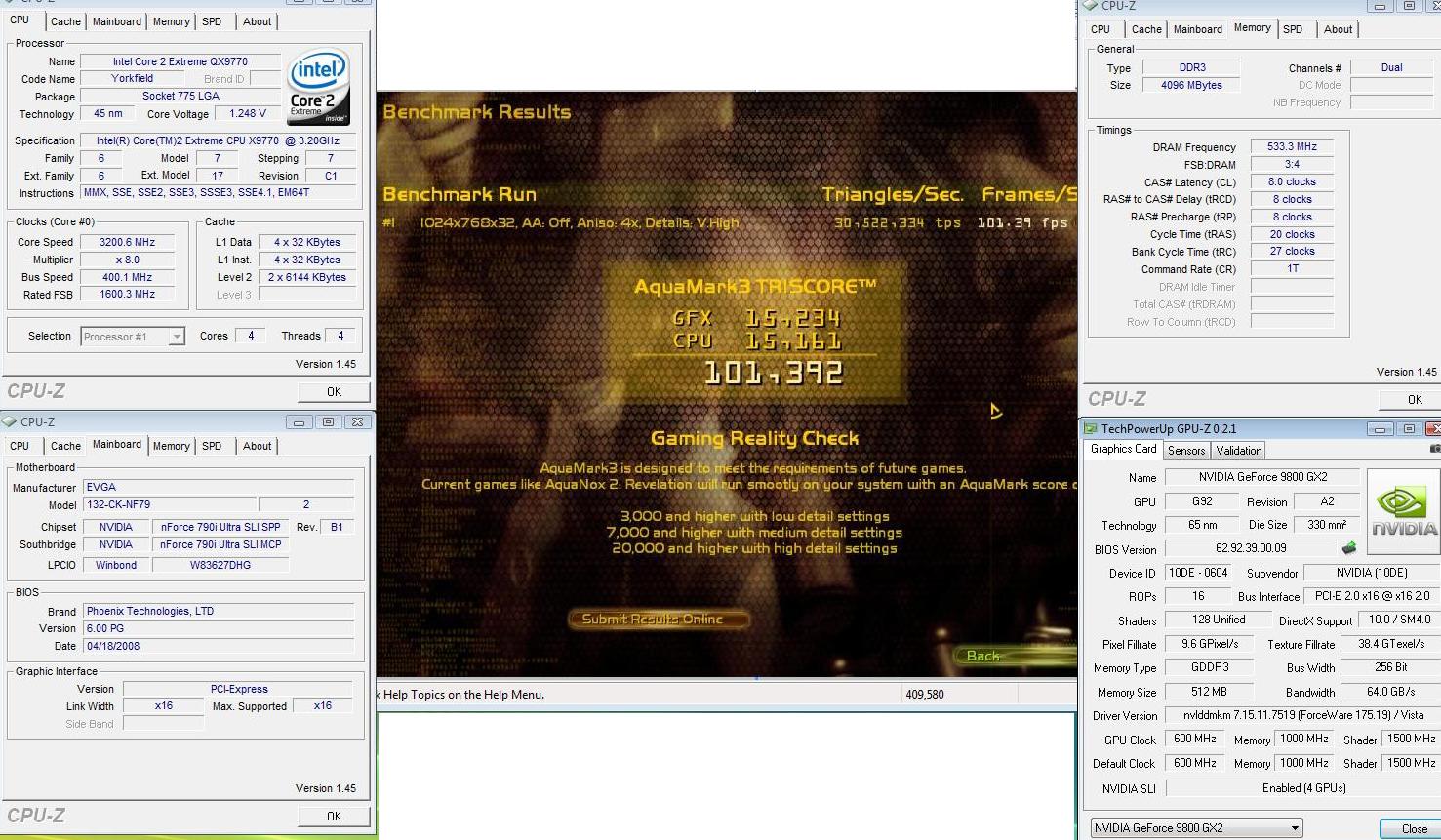Open the Validation tab in GPU-Z
Viewport: 1441px width, 840px height.
(x=1239, y=451)
